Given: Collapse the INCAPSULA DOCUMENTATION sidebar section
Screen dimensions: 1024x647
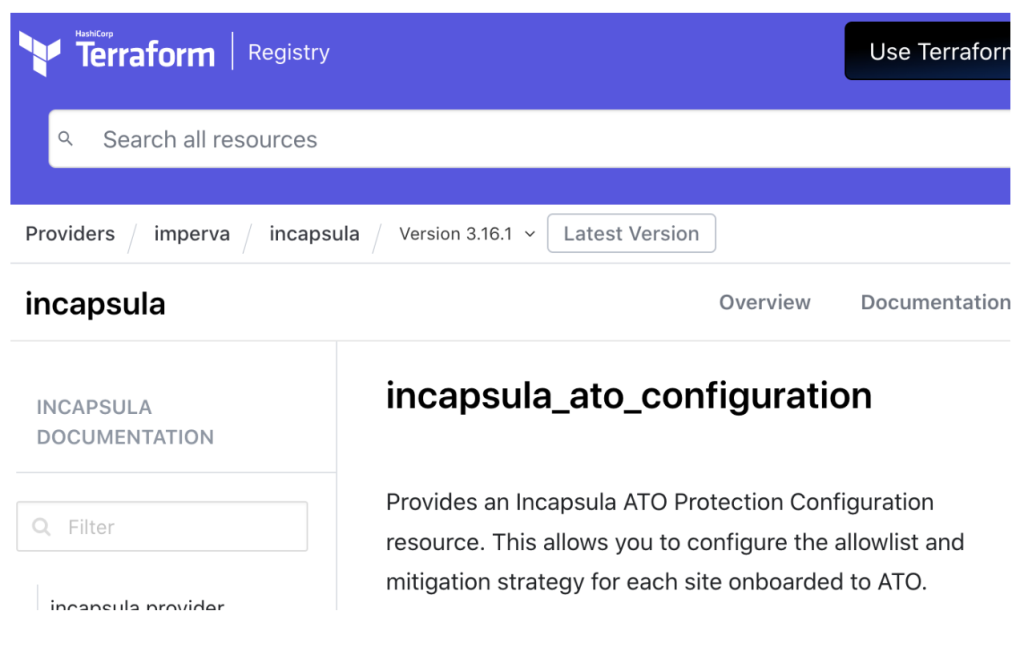Looking at the screenshot, I should (x=125, y=421).
